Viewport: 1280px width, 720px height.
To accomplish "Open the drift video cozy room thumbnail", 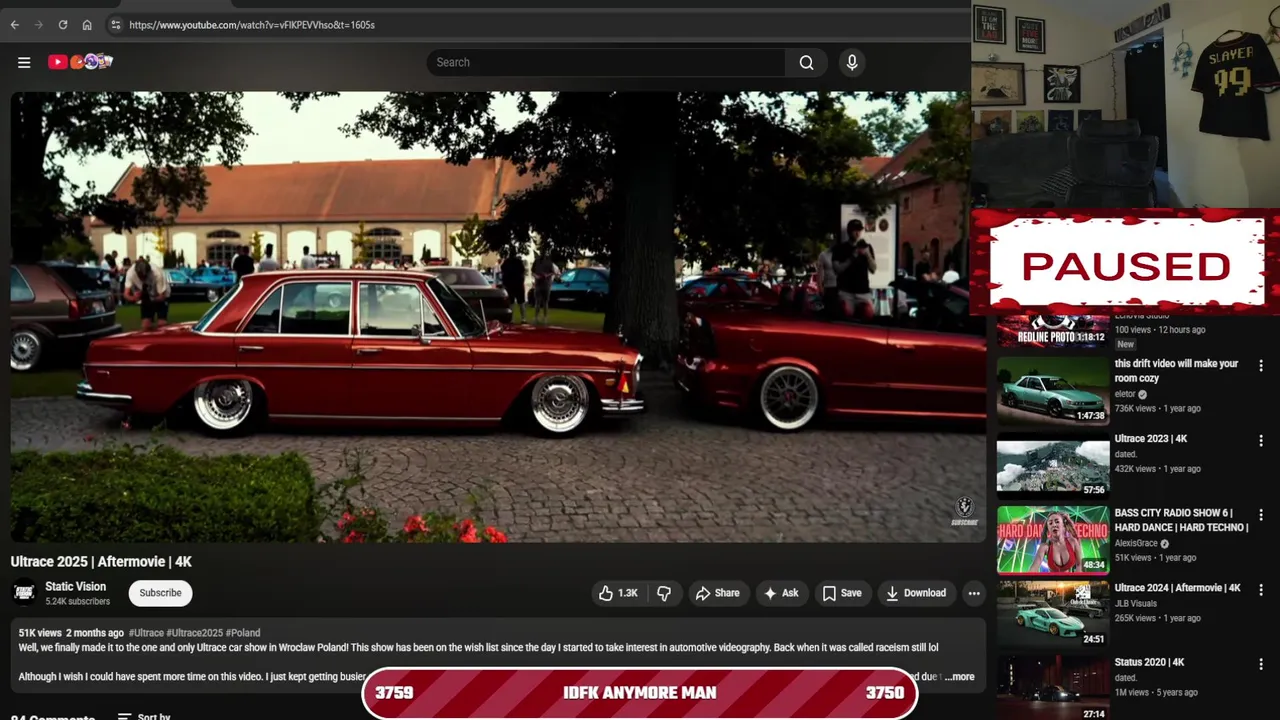I will pyautogui.click(x=1052, y=390).
